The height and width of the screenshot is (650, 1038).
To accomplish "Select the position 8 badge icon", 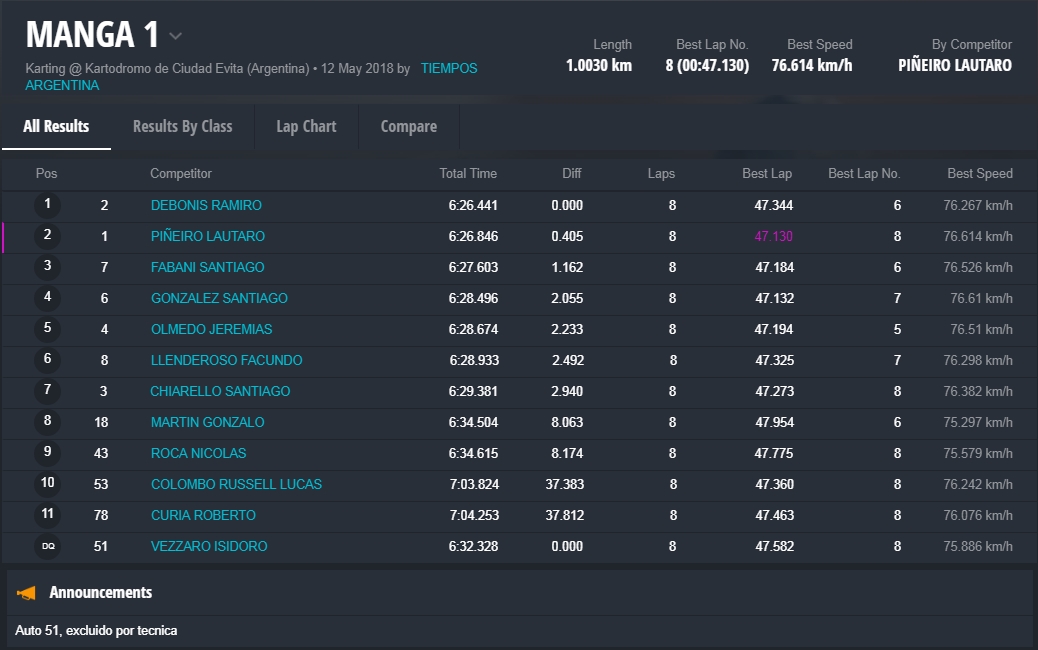I will (47, 422).
